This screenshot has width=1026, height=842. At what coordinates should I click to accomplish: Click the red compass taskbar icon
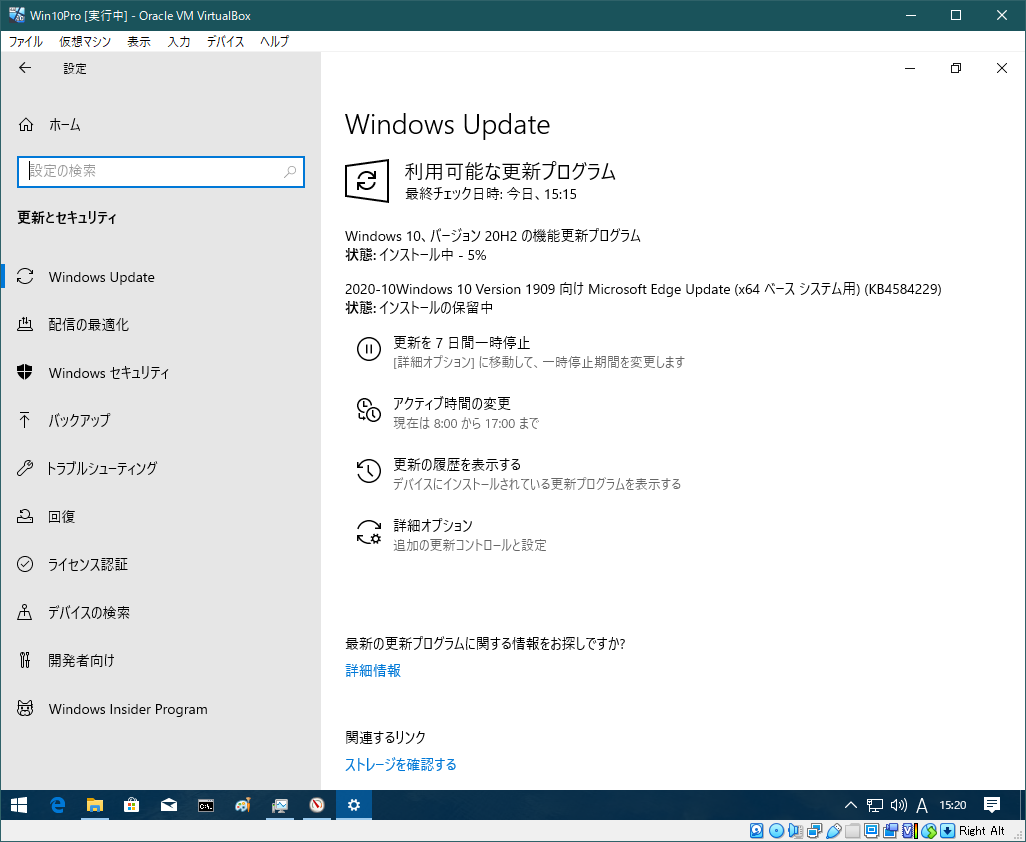pyautogui.click(x=317, y=805)
